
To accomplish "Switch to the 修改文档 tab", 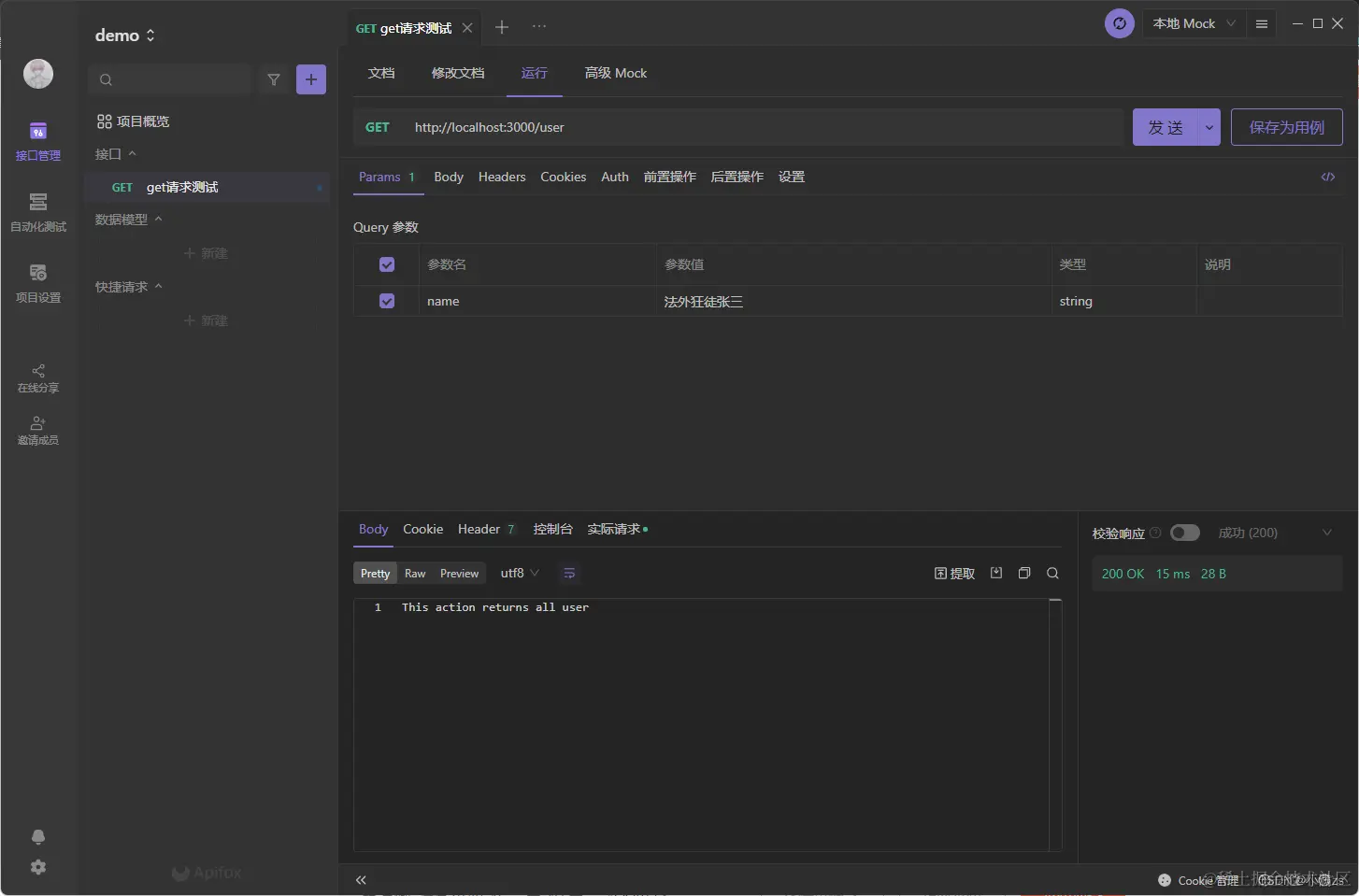I will (458, 73).
